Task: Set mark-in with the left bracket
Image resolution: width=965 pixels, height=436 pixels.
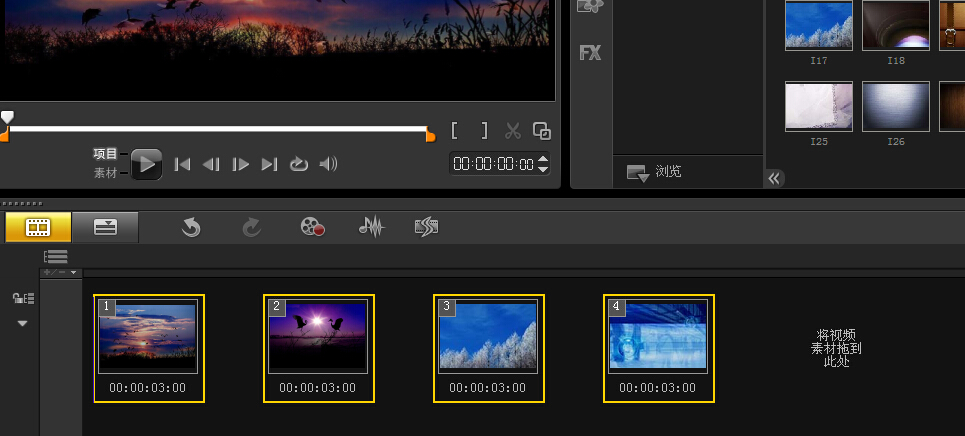Action: coord(455,130)
